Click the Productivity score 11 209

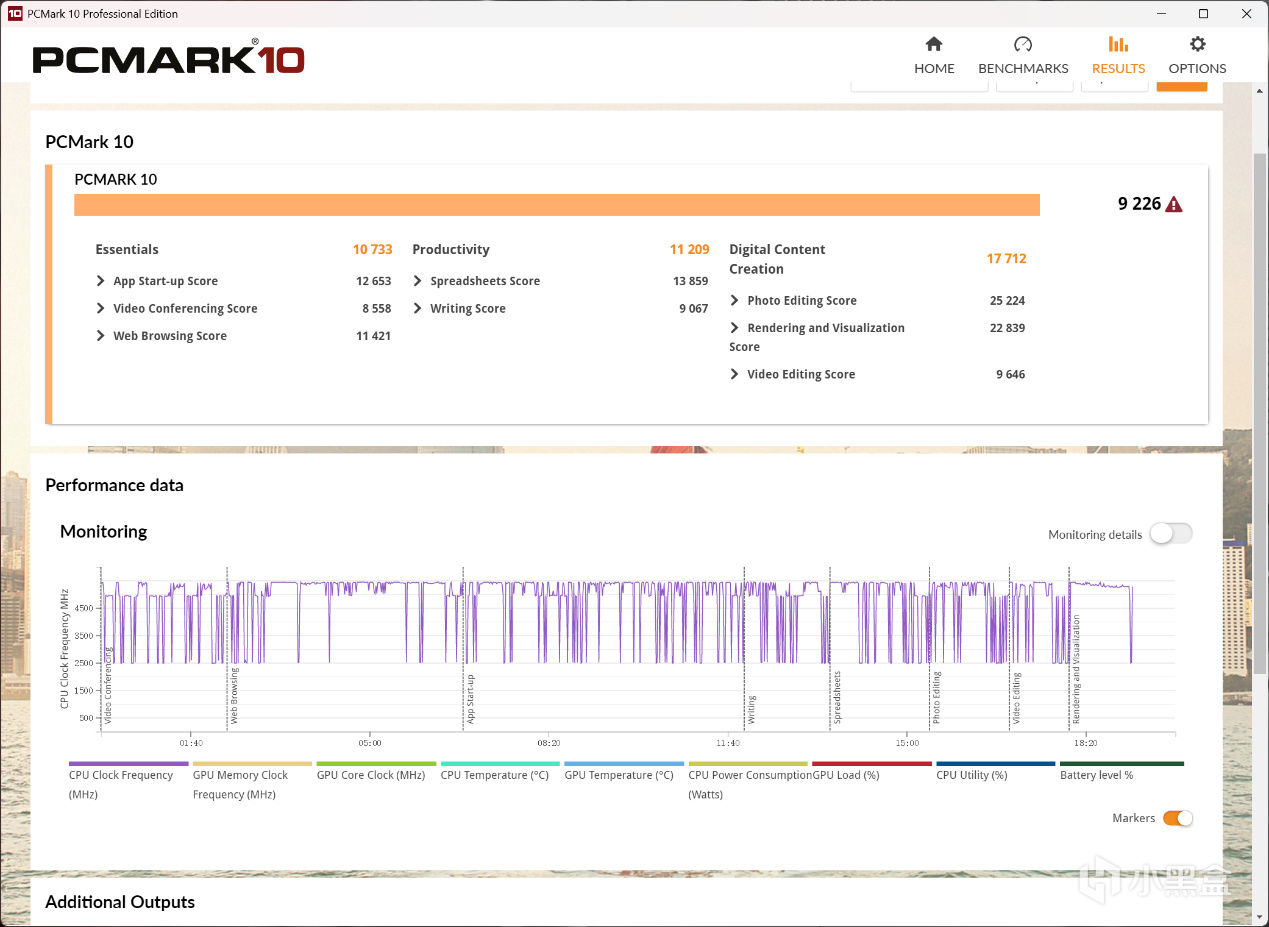tap(689, 249)
